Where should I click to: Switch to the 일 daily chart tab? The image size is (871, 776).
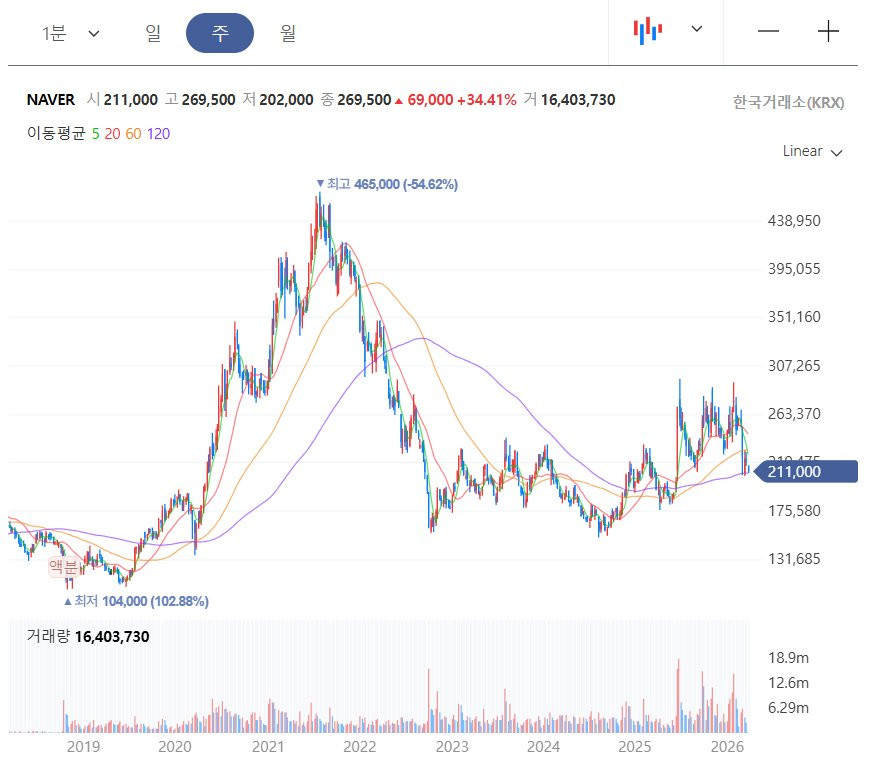[x=153, y=33]
